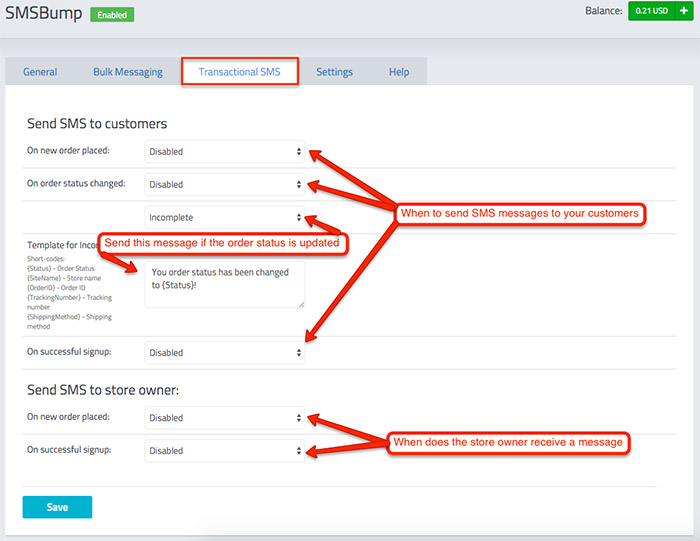Image resolution: width=700 pixels, height=541 pixels.
Task: Click the 'Send SMS to store owner:' heading
Action: [103, 390]
